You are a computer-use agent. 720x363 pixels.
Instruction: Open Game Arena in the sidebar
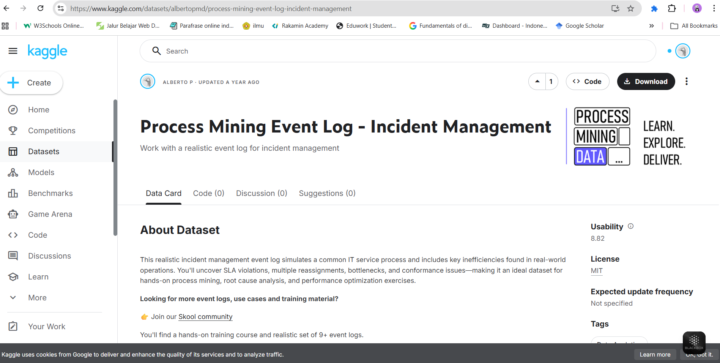point(50,214)
